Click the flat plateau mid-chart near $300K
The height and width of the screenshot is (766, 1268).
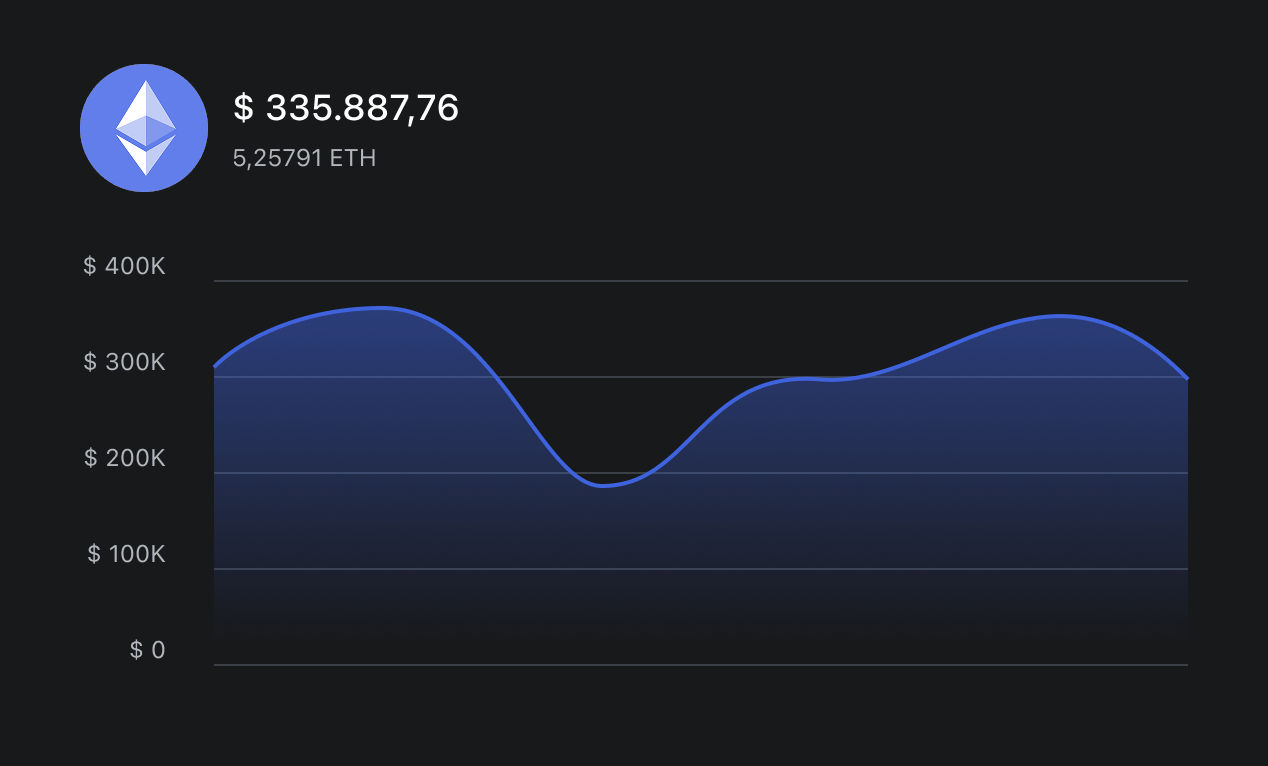coord(820,379)
